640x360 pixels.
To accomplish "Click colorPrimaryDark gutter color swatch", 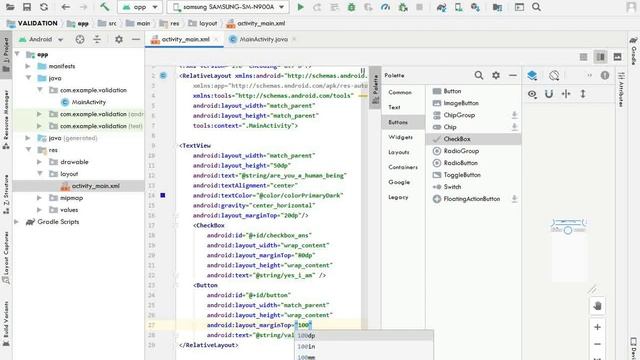I will pos(162,195).
